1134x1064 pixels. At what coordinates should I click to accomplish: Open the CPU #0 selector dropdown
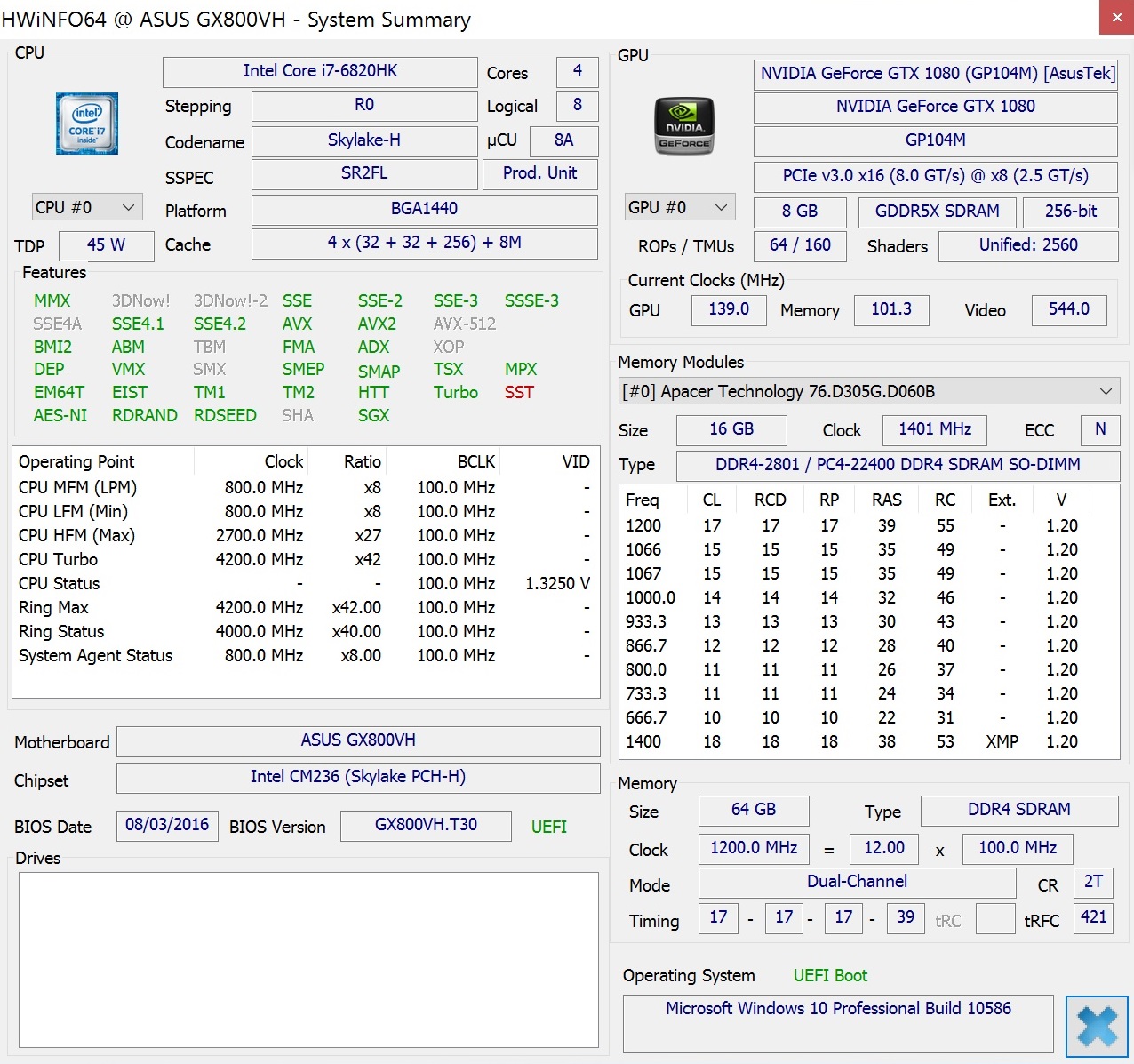tap(86, 207)
